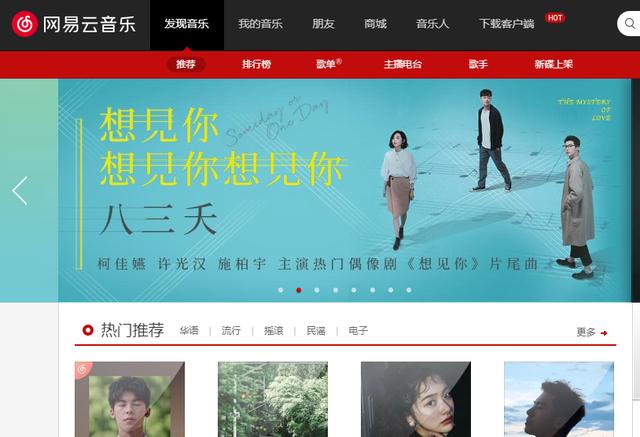Go to 排行榜 in the red sub-navigation
This screenshot has width=640, height=437.
(256, 64)
